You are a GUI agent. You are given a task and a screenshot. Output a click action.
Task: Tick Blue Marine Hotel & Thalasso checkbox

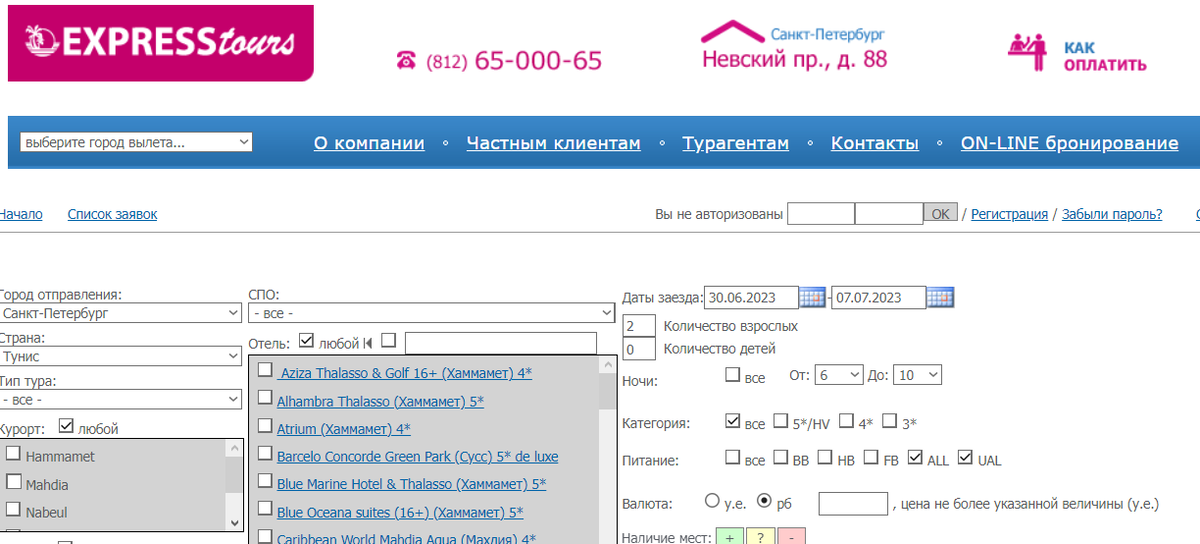point(265,482)
